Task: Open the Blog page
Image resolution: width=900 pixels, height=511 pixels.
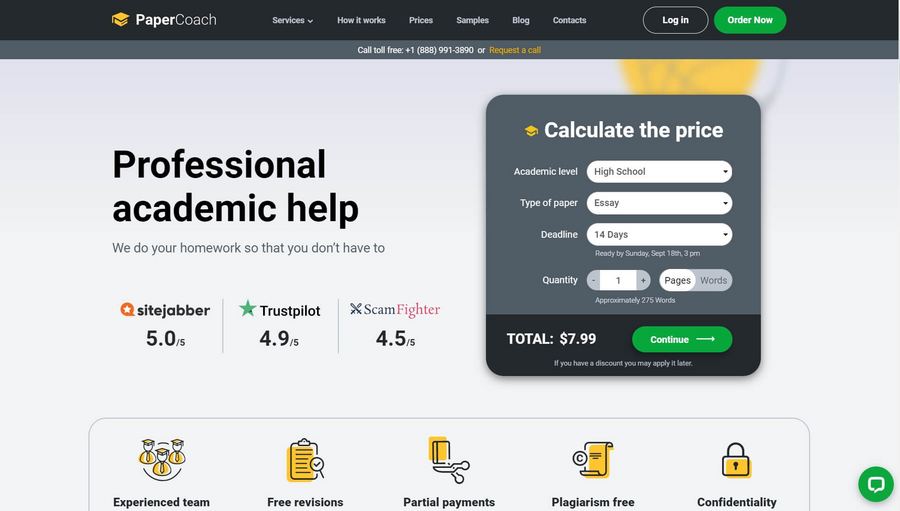Action: [521, 20]
